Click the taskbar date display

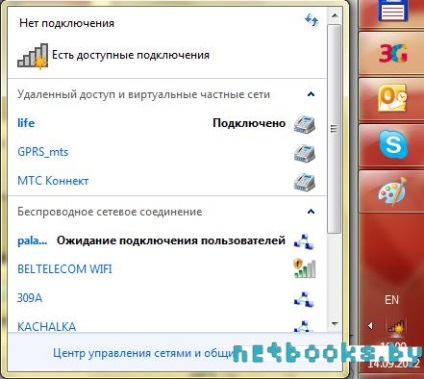393,363
